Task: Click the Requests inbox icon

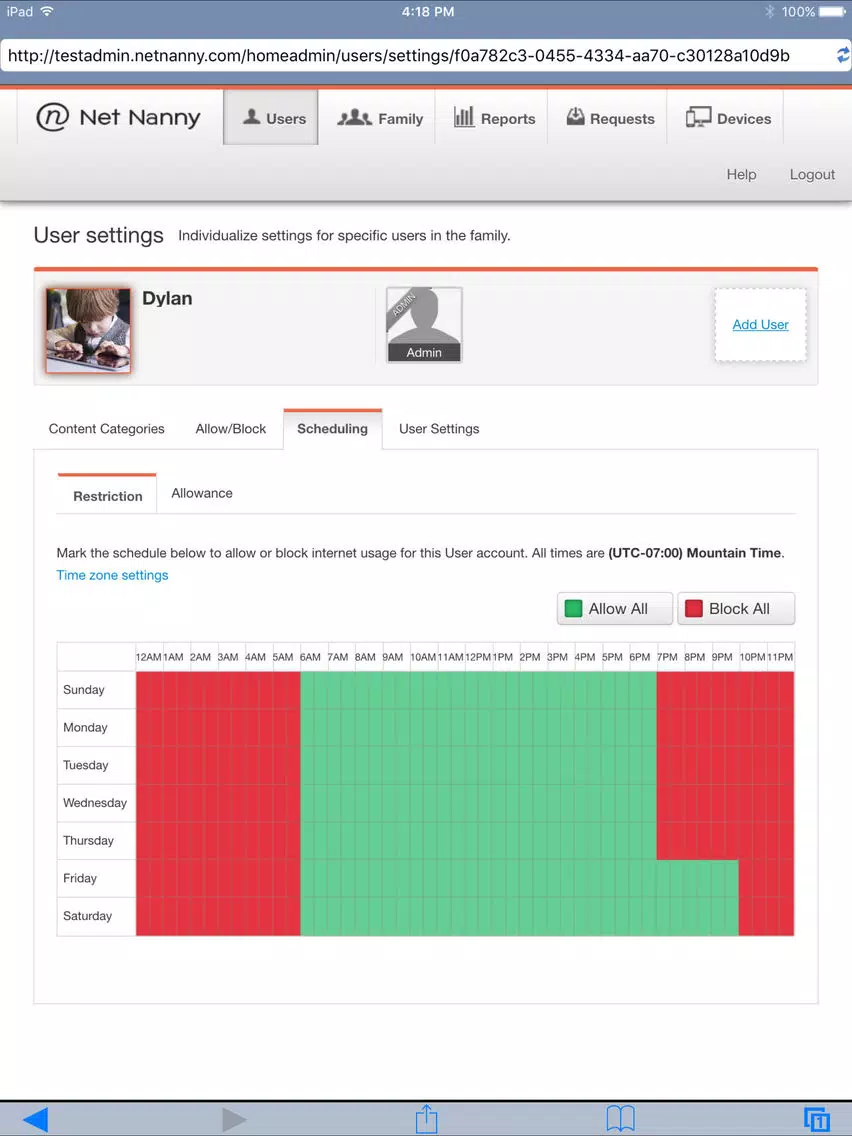Action: tap(575, 117)
